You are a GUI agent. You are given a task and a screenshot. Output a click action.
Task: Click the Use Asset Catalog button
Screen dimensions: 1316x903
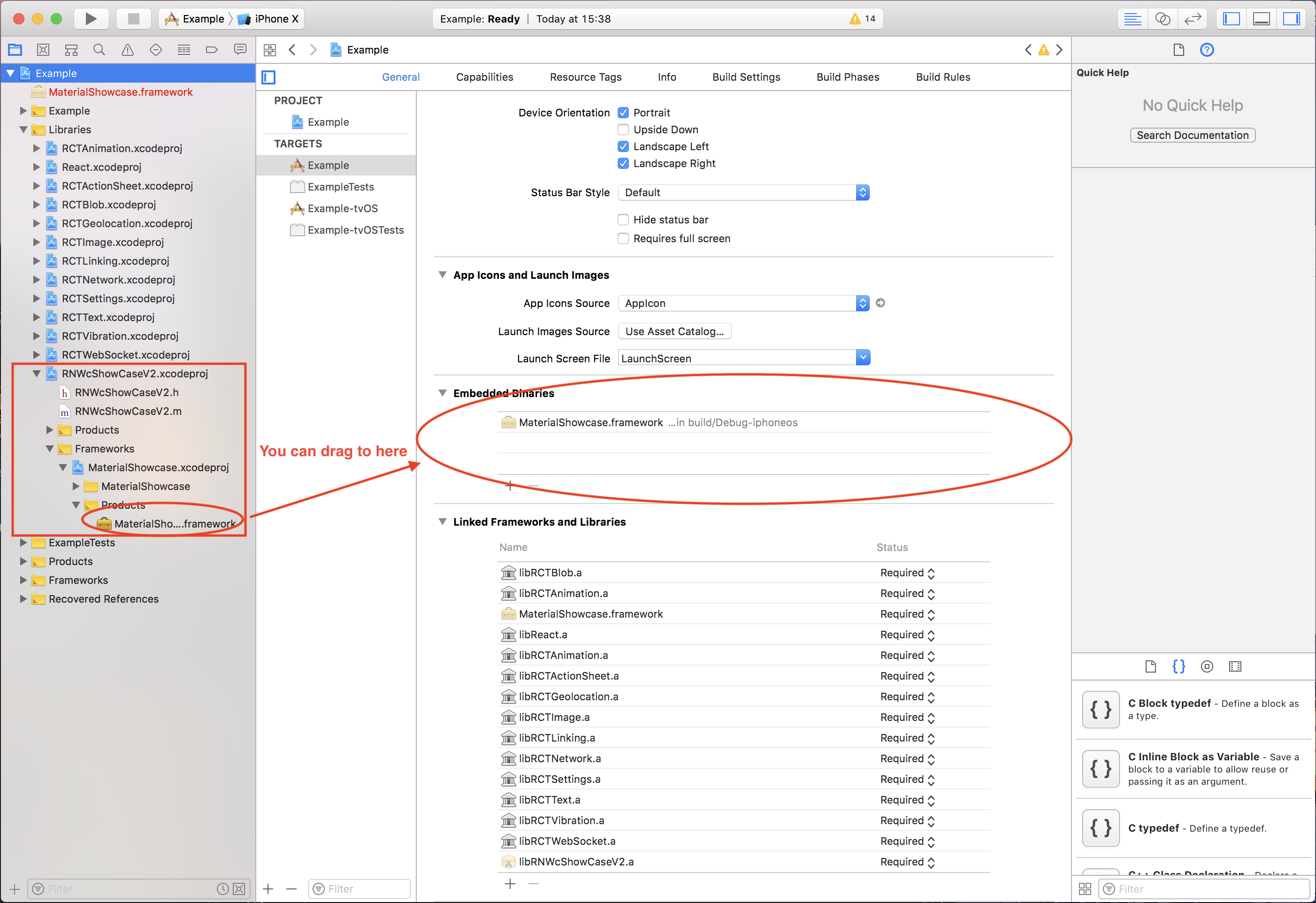(x=674, y=331)
